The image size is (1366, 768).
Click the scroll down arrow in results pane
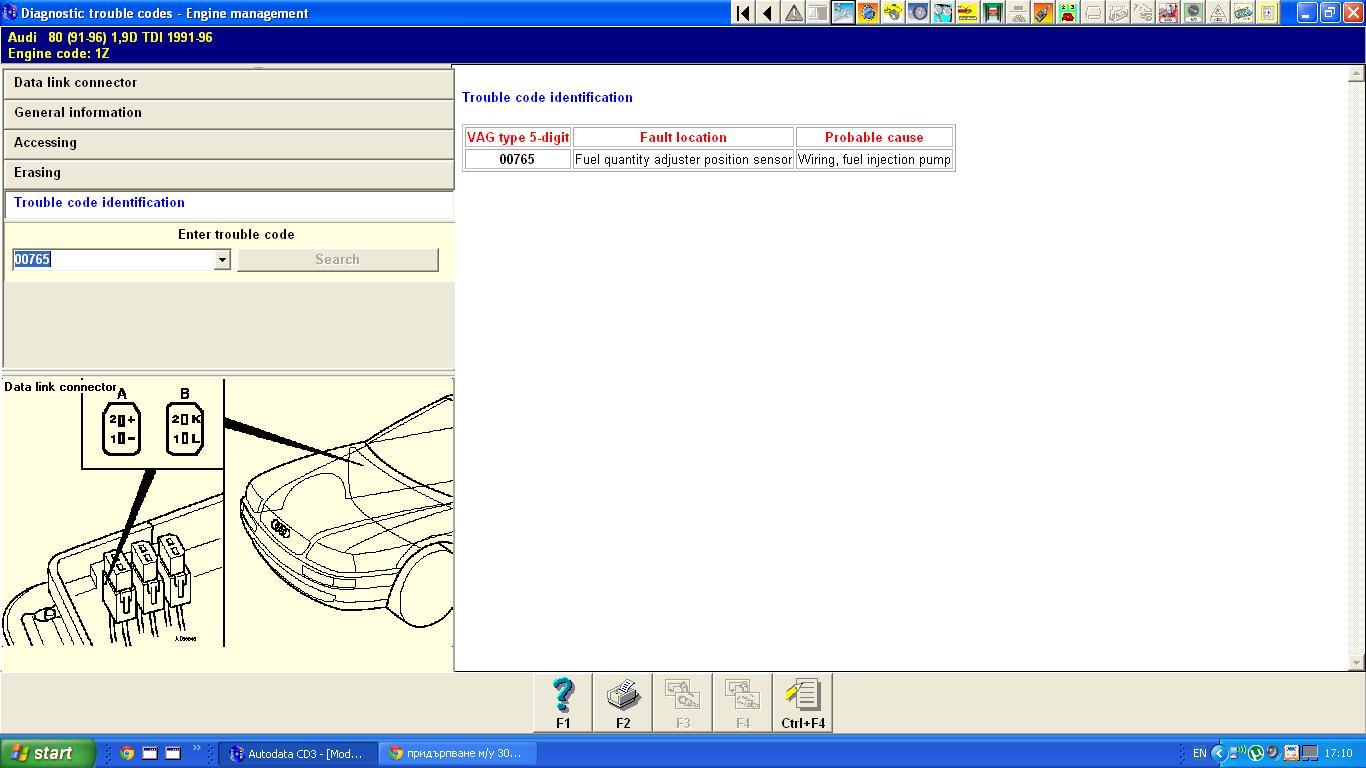coord(1357,662)
